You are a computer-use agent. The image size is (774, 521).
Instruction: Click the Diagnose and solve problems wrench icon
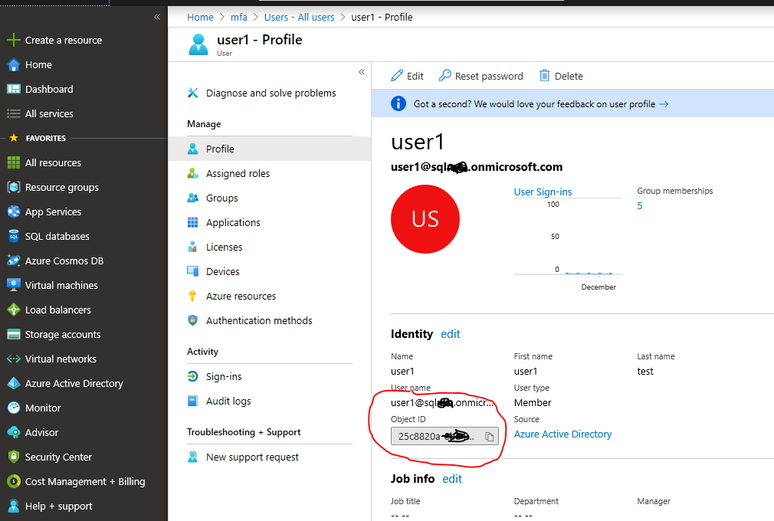click(193, 93)
